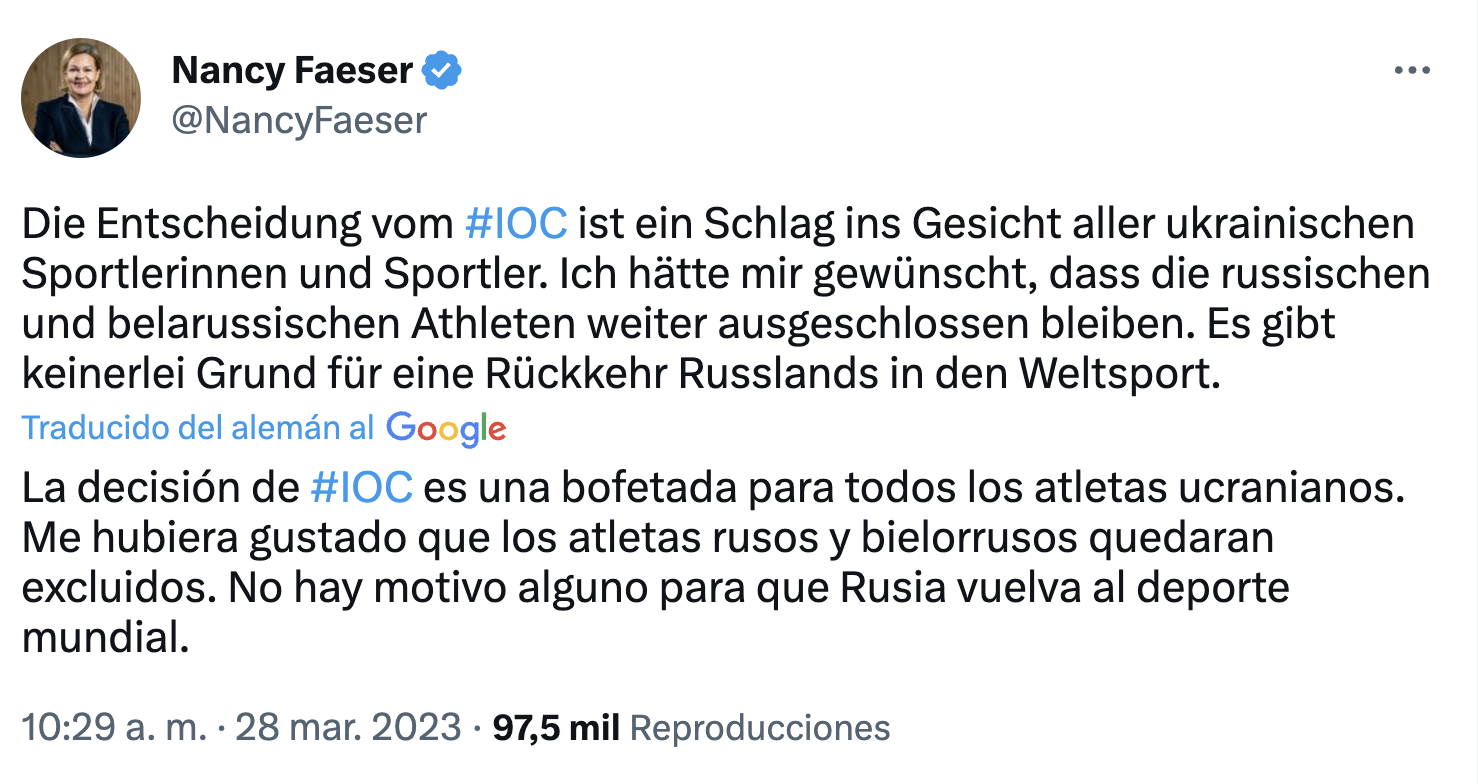The image size is (1478, 784).
Task: Click the 28 mar. 2023 date
Action: (348, 727)
